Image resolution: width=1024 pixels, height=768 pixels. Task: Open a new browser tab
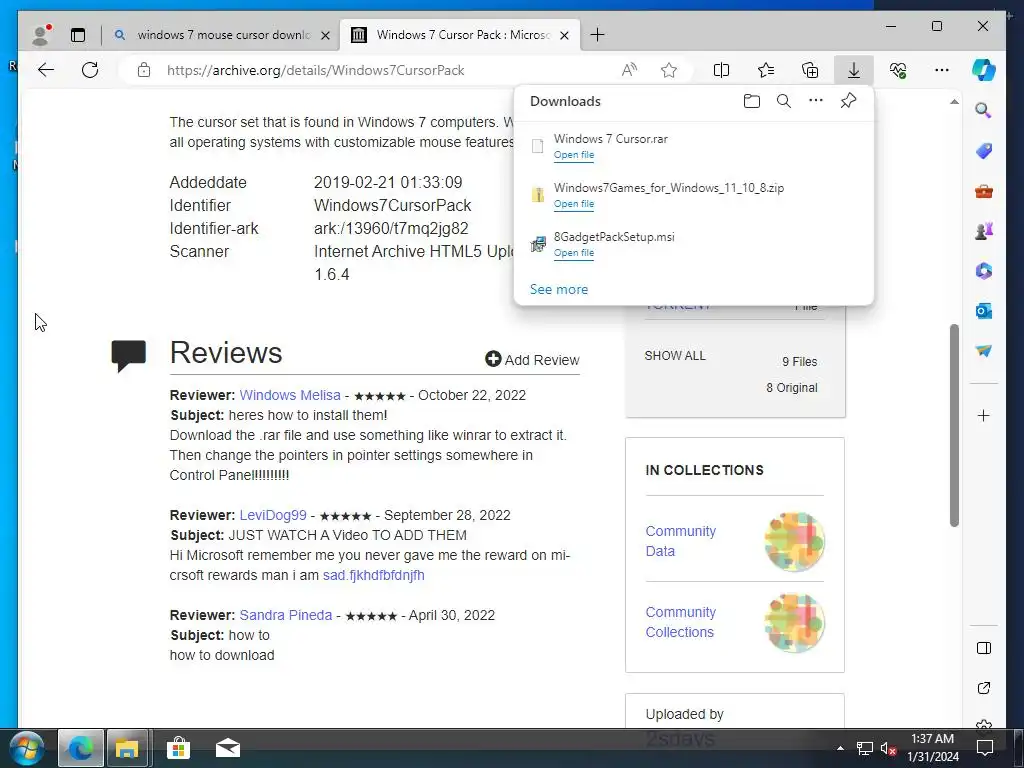coord(597,35)
